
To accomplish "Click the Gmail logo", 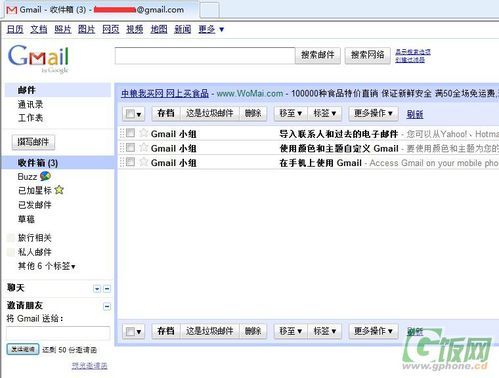I will pyautogui.click(x=38, y=58).
